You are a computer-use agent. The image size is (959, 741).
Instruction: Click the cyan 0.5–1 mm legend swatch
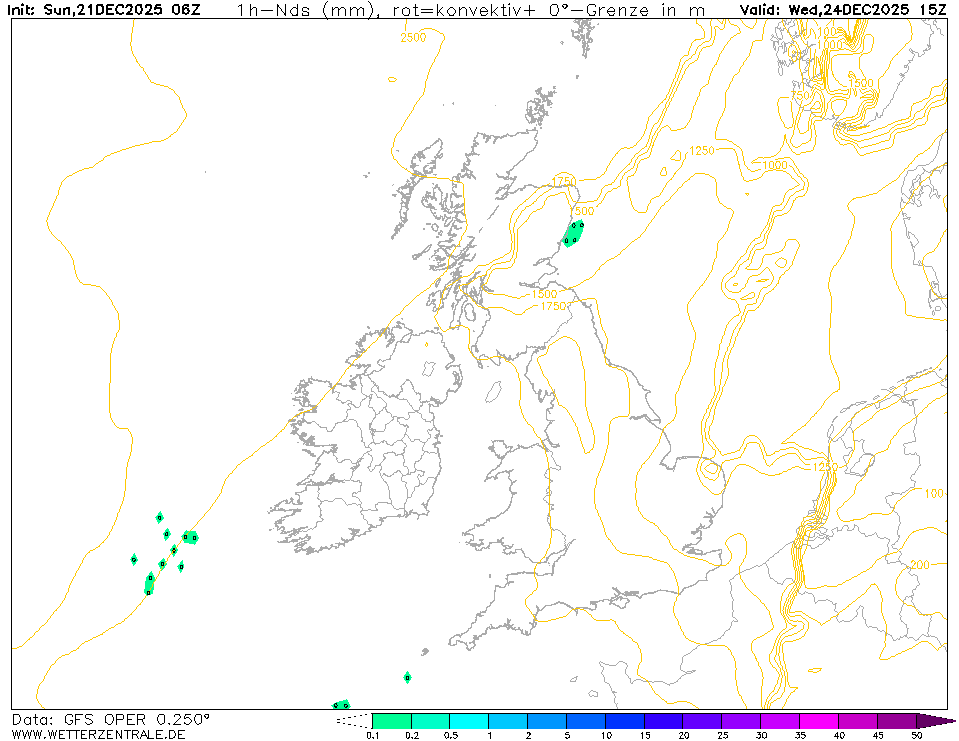pyautogui.click(x=469, y=721)
